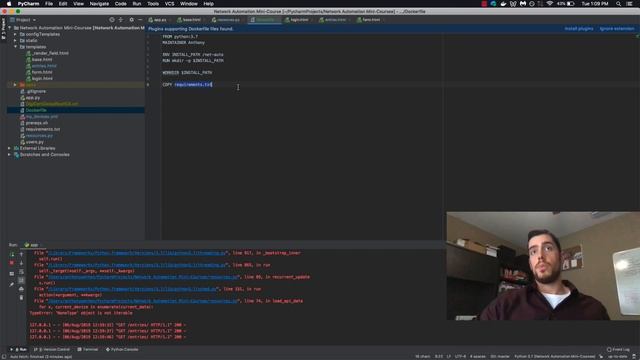The width and height of the screenshot is (640, 360).
Task: Click the print icon in Run panel
Action: pos(22,289)
